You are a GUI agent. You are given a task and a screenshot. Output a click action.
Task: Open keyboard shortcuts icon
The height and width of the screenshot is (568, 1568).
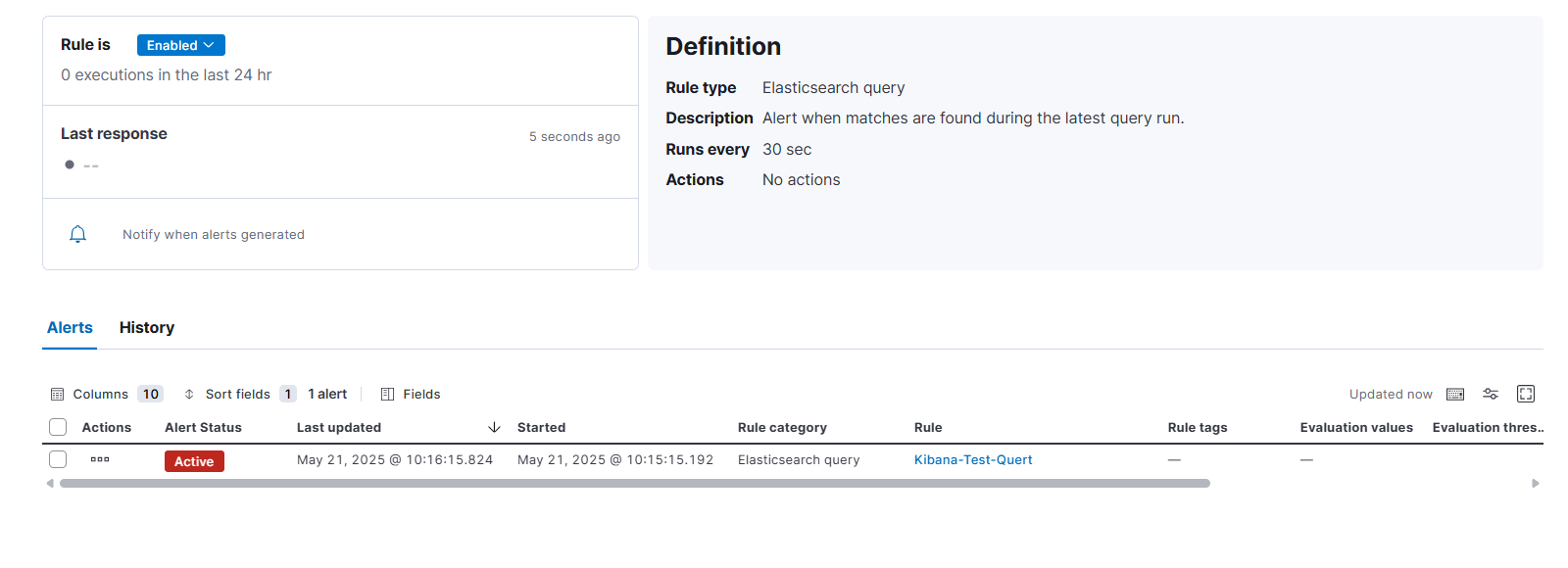coord(1455,394)
